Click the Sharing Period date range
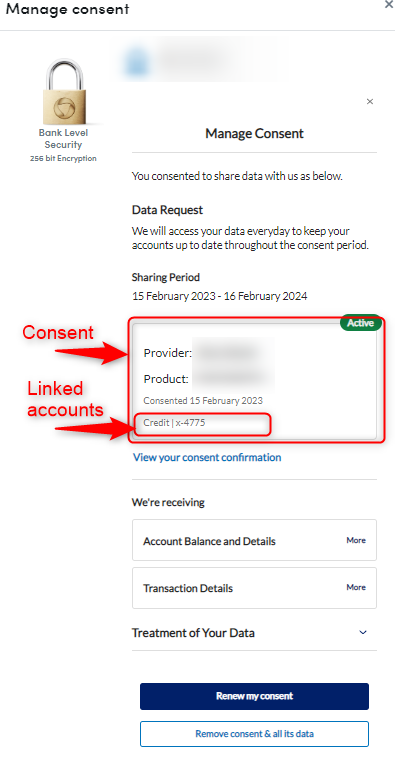This screenshot has width=395, height=757. pyautogui.click(x=220, y=296)
